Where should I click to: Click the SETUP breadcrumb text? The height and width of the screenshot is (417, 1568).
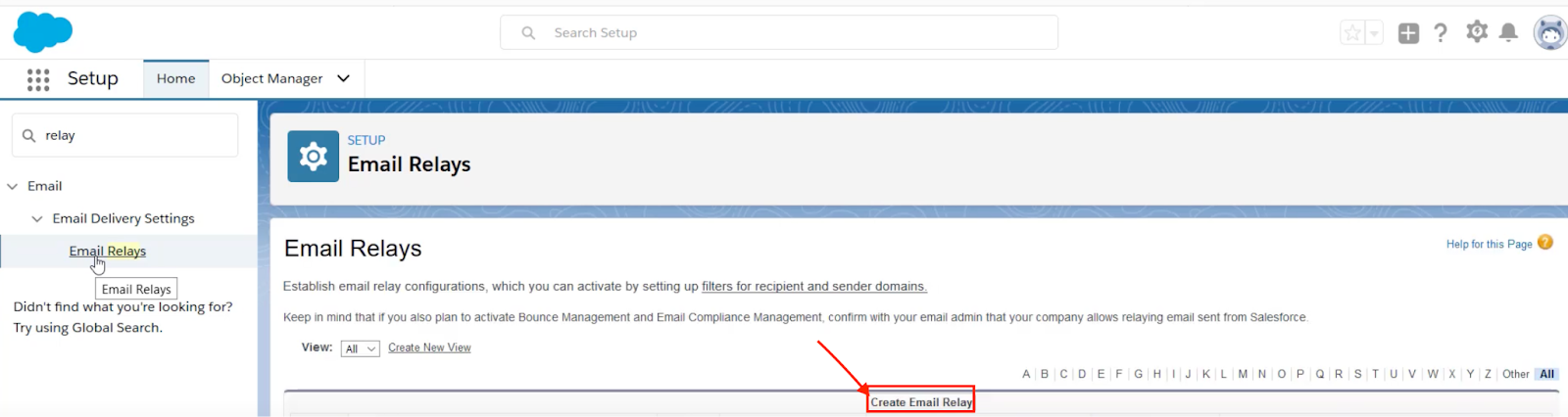tap(367, 140)
